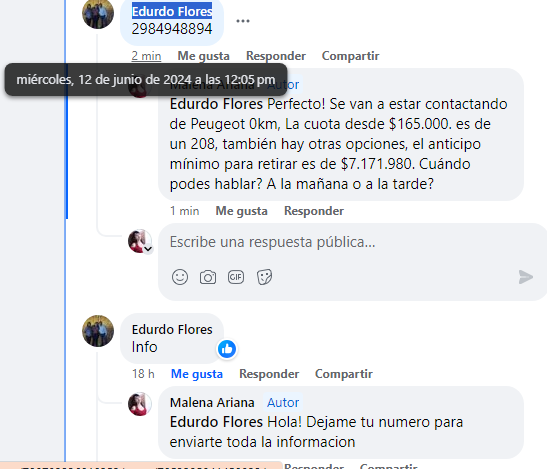547x469 pixels.
Task: Open the emoji picker in the reply box
Action: (x=180, y=277)
